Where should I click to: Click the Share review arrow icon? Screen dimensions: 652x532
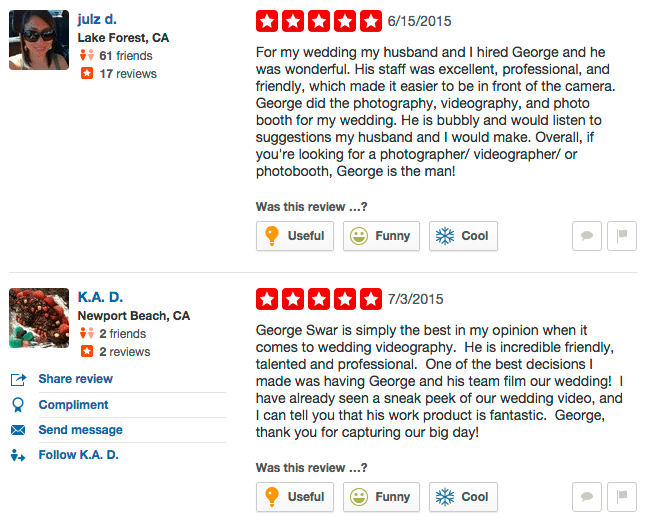[18, 379]
